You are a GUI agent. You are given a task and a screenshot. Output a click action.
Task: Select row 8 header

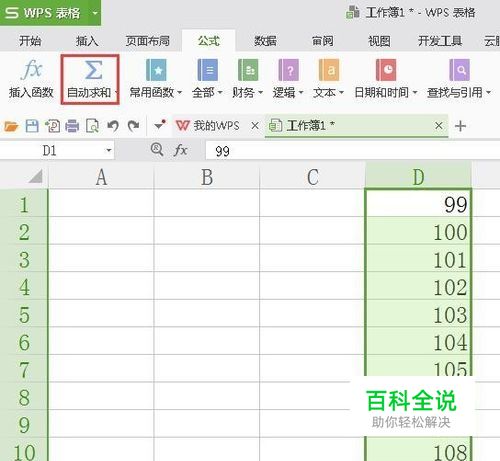point(24,397)
